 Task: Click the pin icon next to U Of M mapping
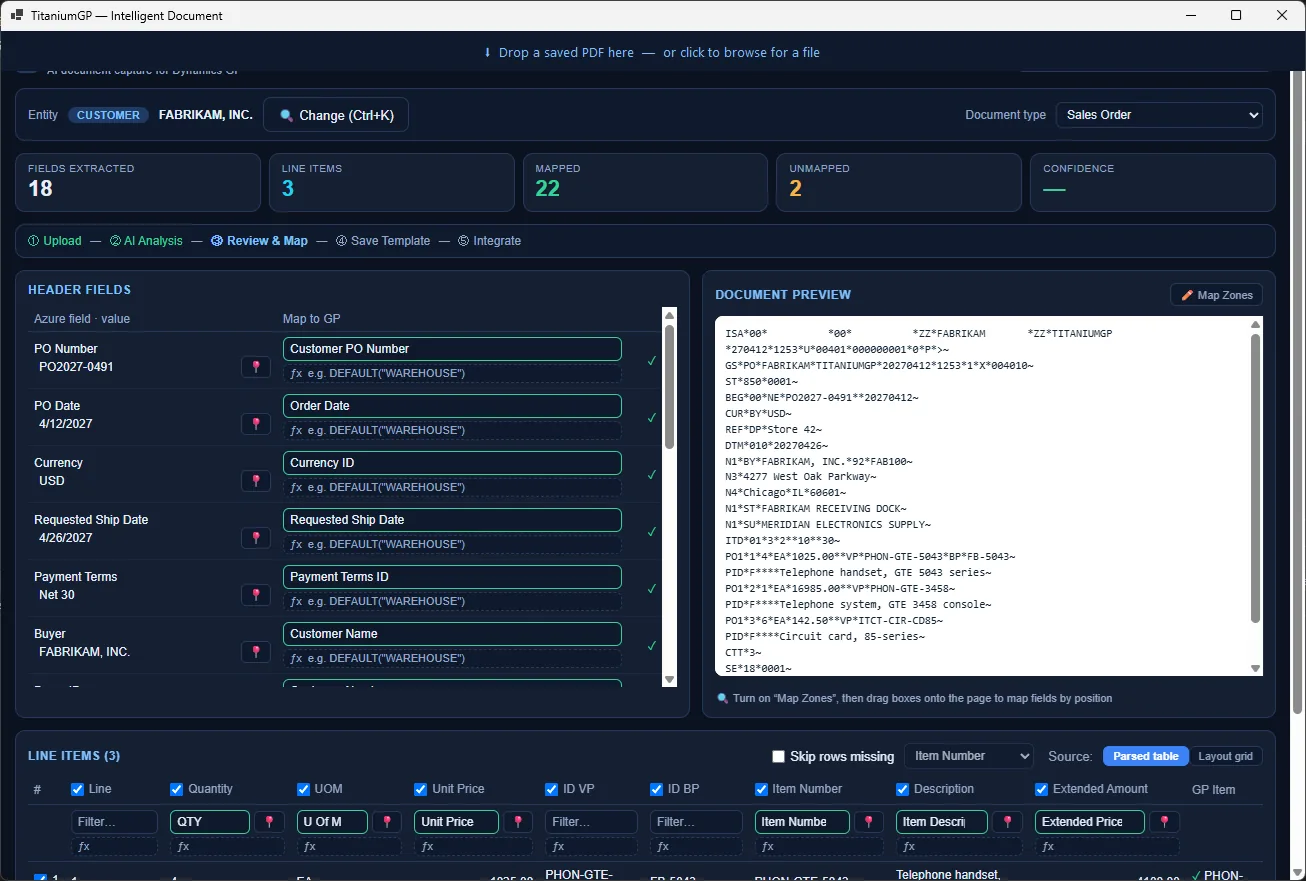click(388, 822)
